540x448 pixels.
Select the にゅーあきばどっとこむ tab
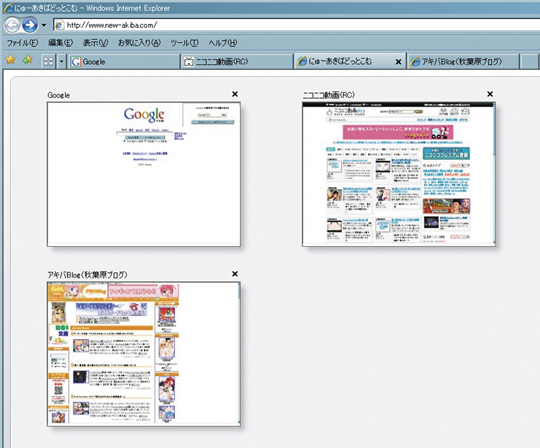[x=350, y=62]
